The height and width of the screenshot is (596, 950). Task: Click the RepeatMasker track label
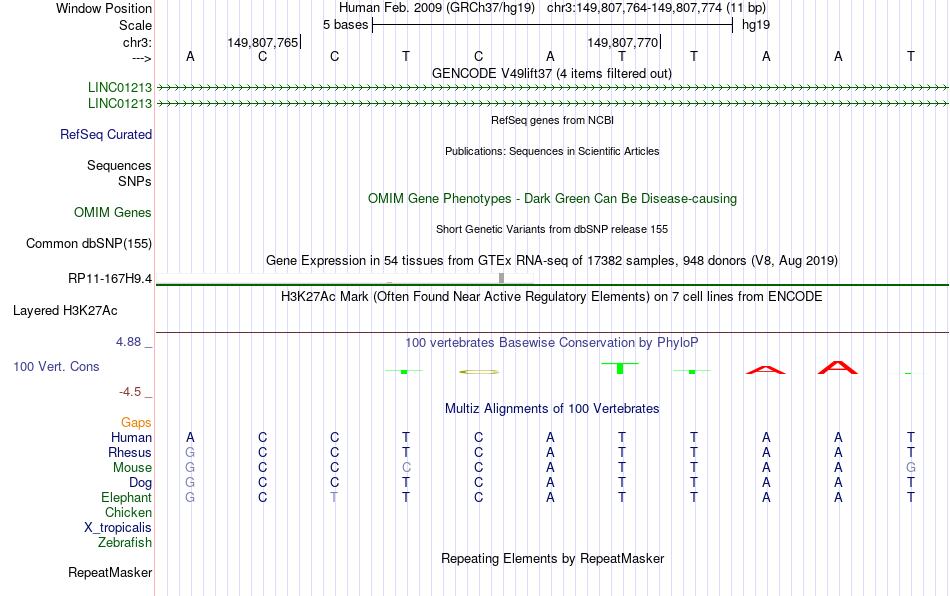click(110, 572)
